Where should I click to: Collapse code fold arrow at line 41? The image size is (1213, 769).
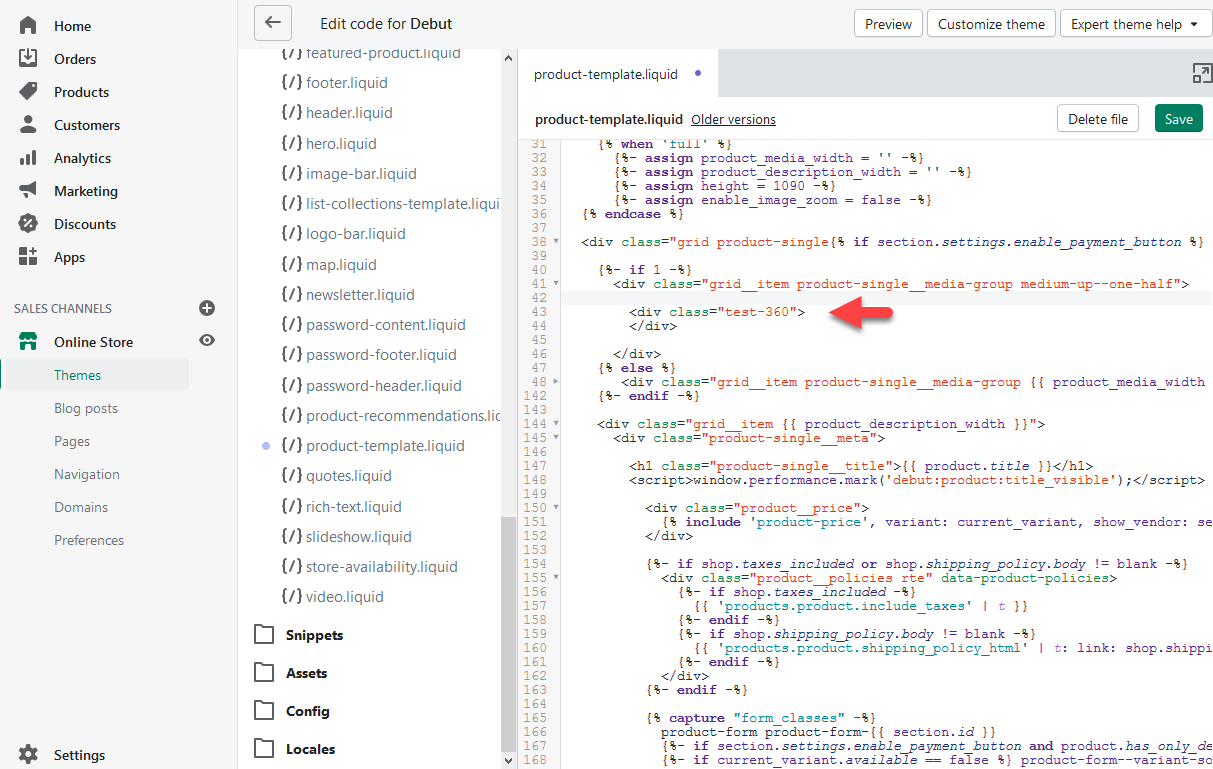(x=555, y=284)
